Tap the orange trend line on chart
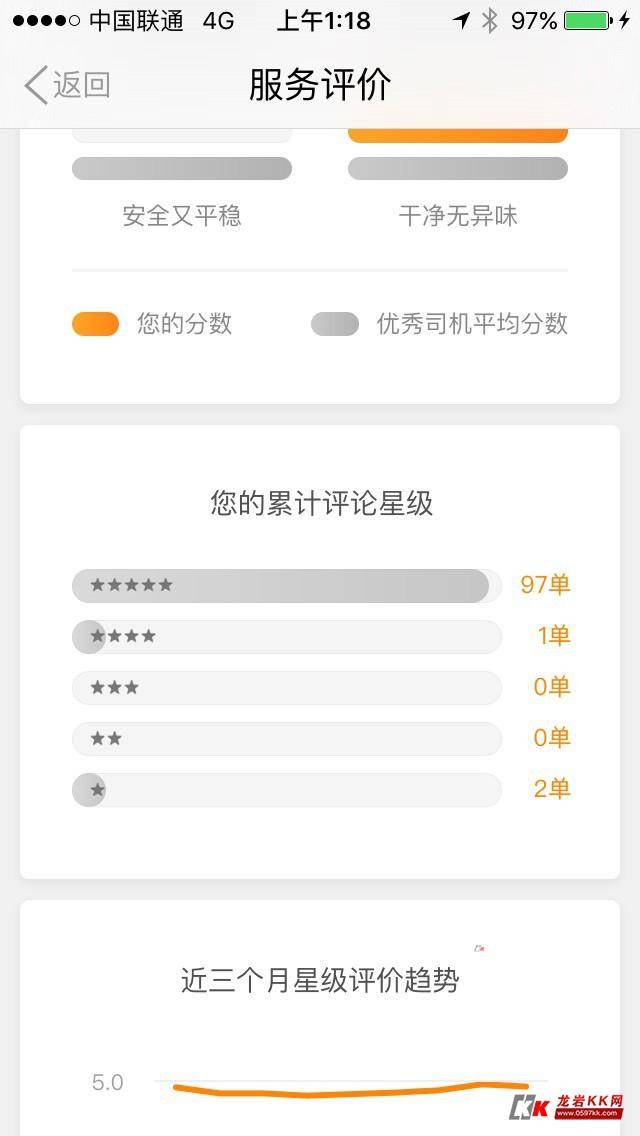The width and height of the screenshot is (640, 1136). pos(350,1092)
